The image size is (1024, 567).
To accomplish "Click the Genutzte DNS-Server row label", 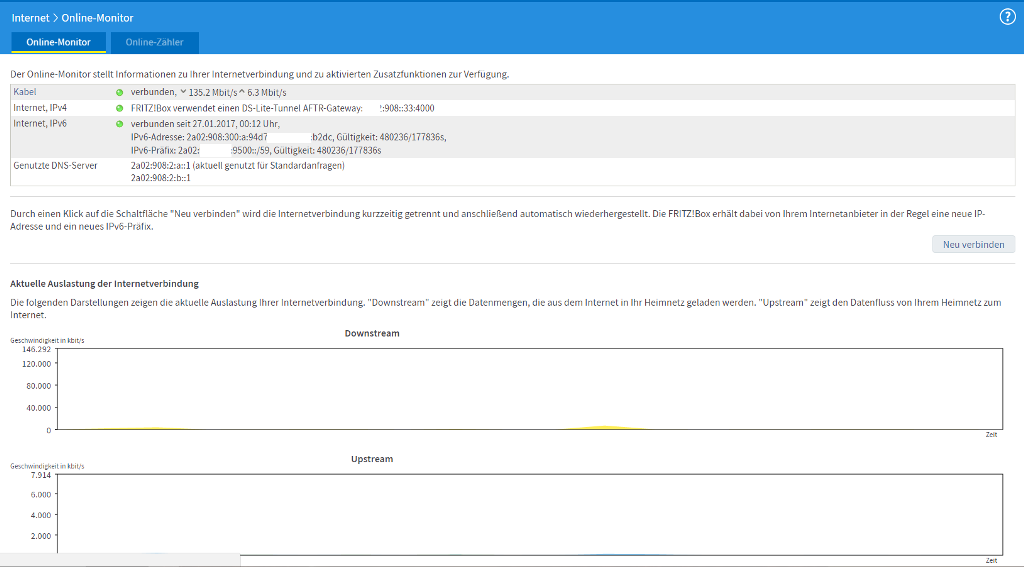I will coord(55,165).
